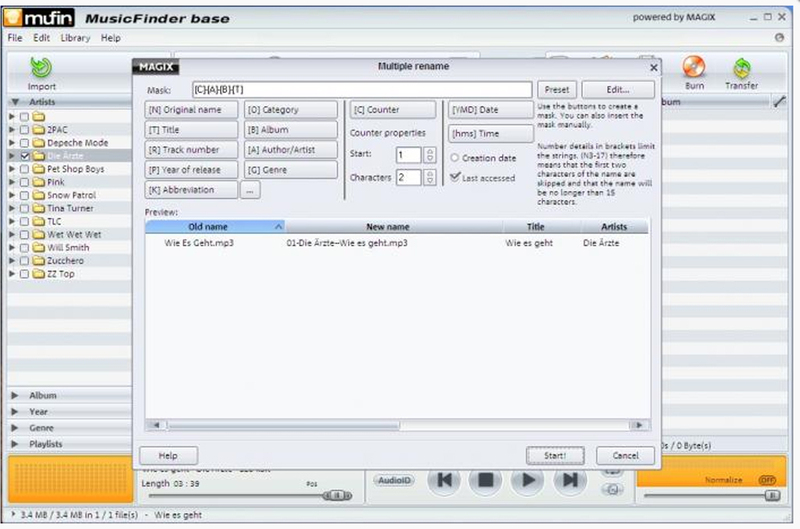Image resolution: width=800 pixels, height=529 pixels.
Task: Click the Characters spinner arrows
Action: click(430, 178)
